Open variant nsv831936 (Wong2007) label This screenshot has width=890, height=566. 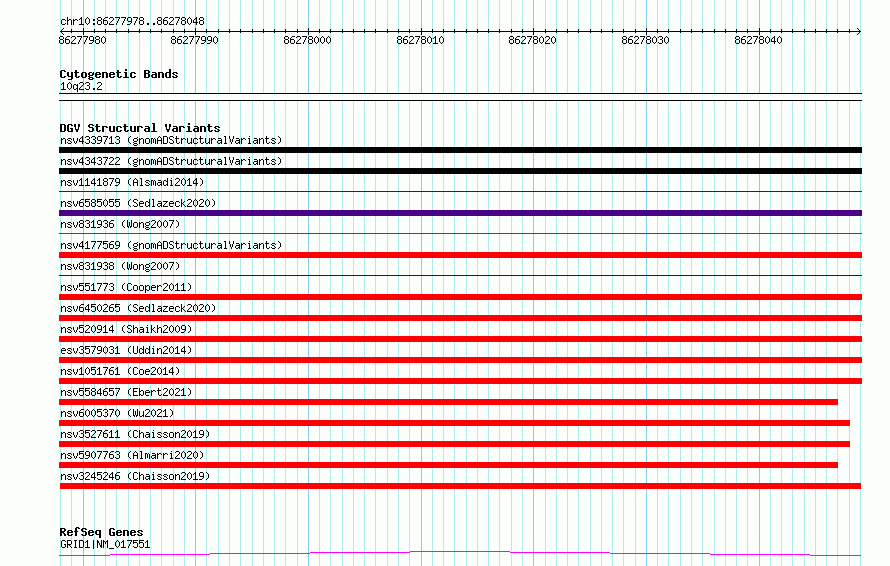tap(120, 224)
